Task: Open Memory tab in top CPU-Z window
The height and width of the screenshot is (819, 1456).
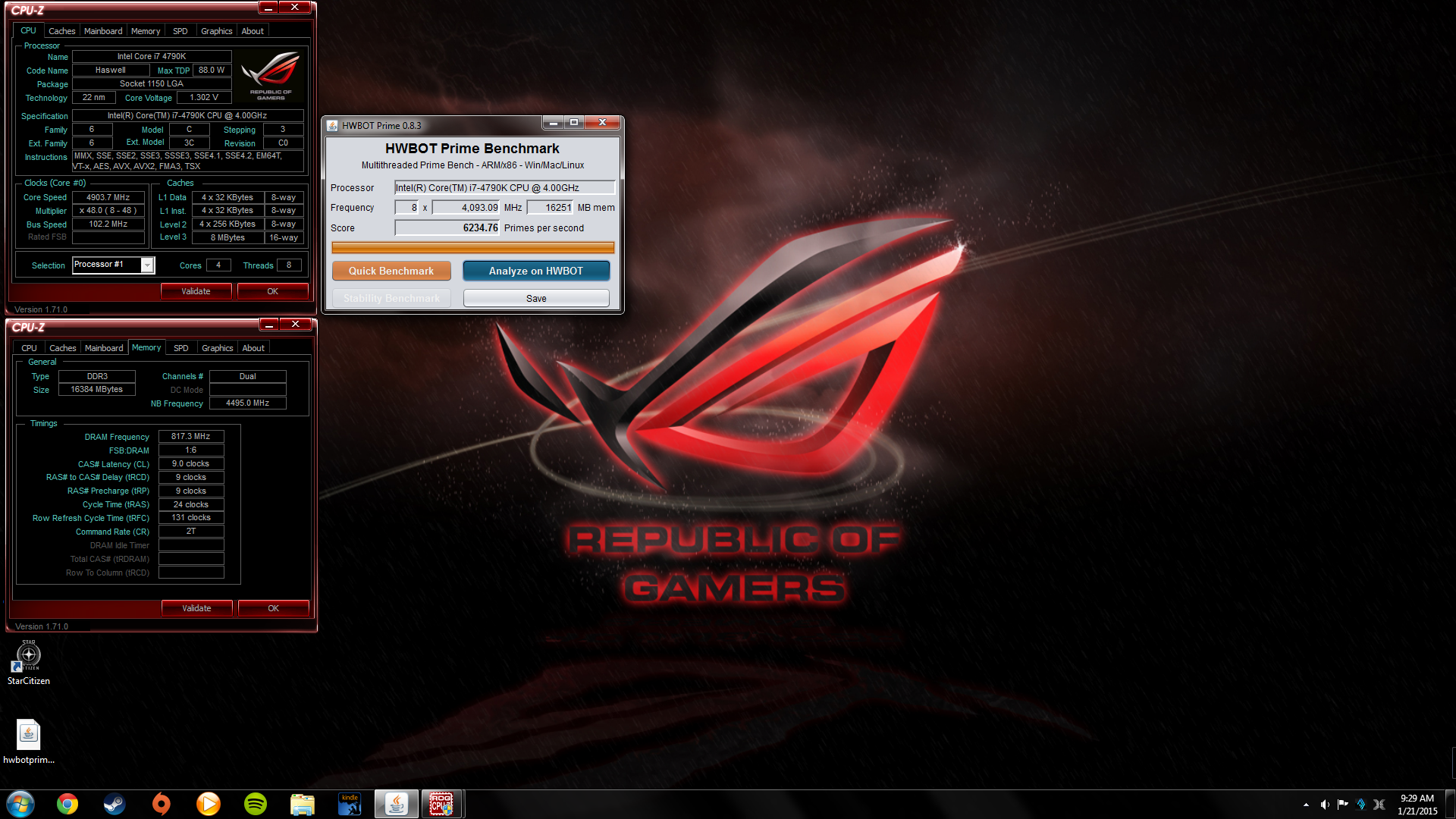Action: [x=146, y=31]
